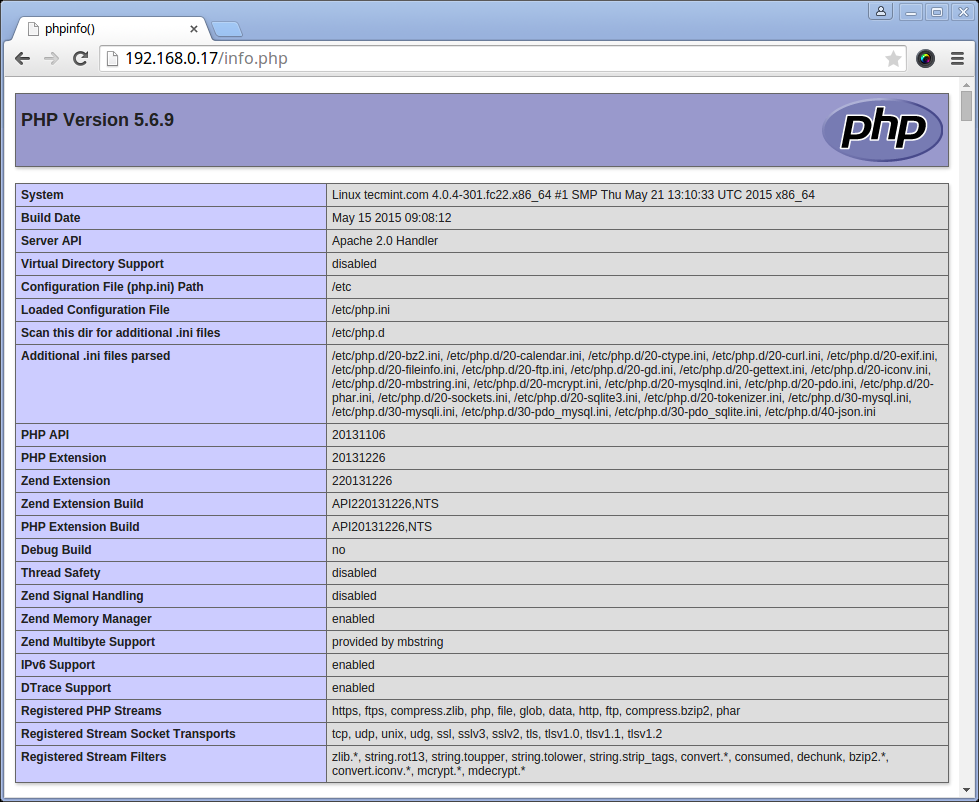Bookmark this page with the star icon
Screen dimensions: 979x802
point(893,59)
